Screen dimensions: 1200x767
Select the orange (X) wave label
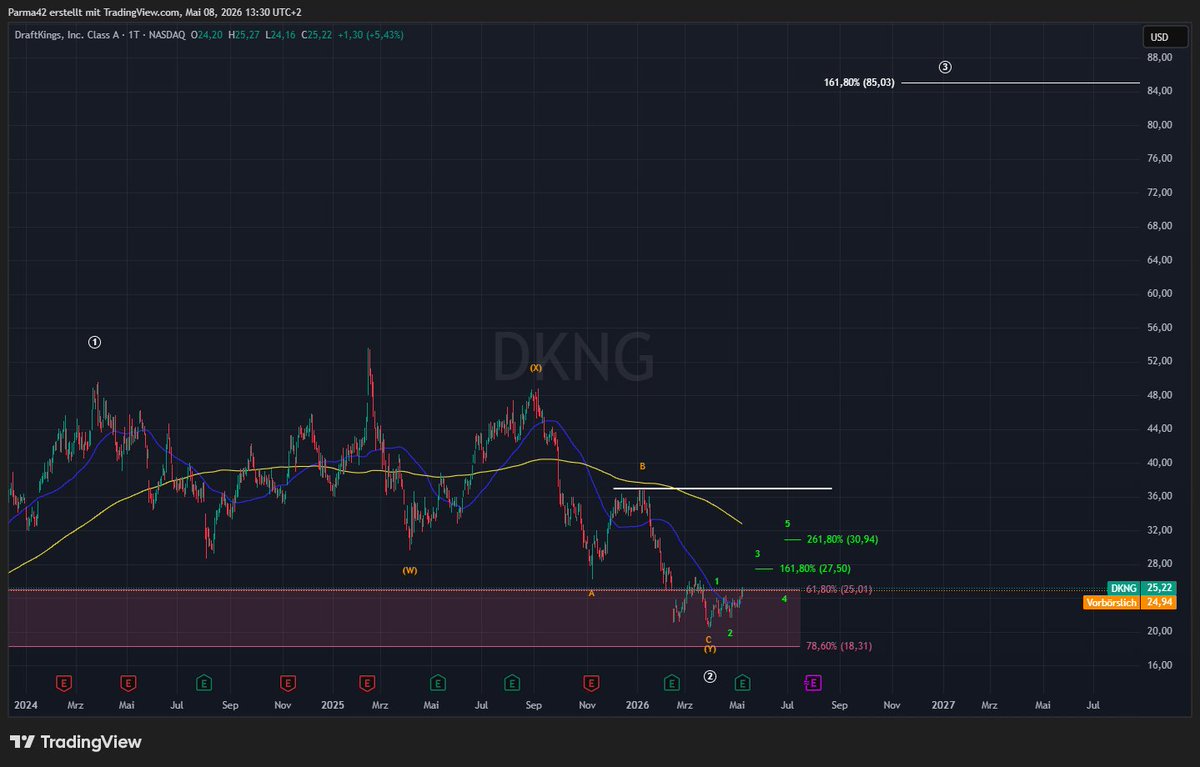coord(536,368)
